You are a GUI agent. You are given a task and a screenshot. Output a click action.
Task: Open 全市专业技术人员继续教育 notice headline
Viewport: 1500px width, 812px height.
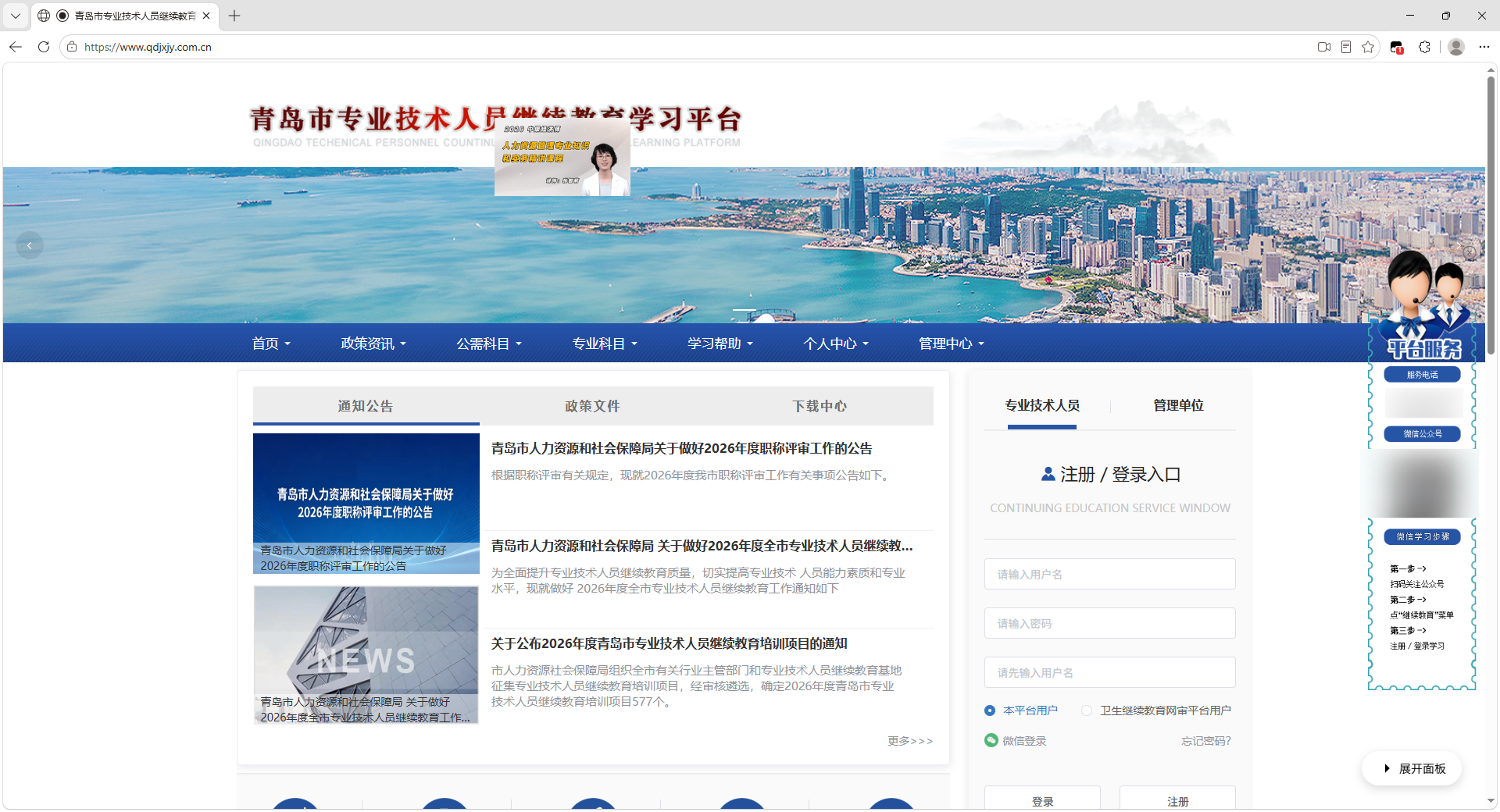(702, 546)
